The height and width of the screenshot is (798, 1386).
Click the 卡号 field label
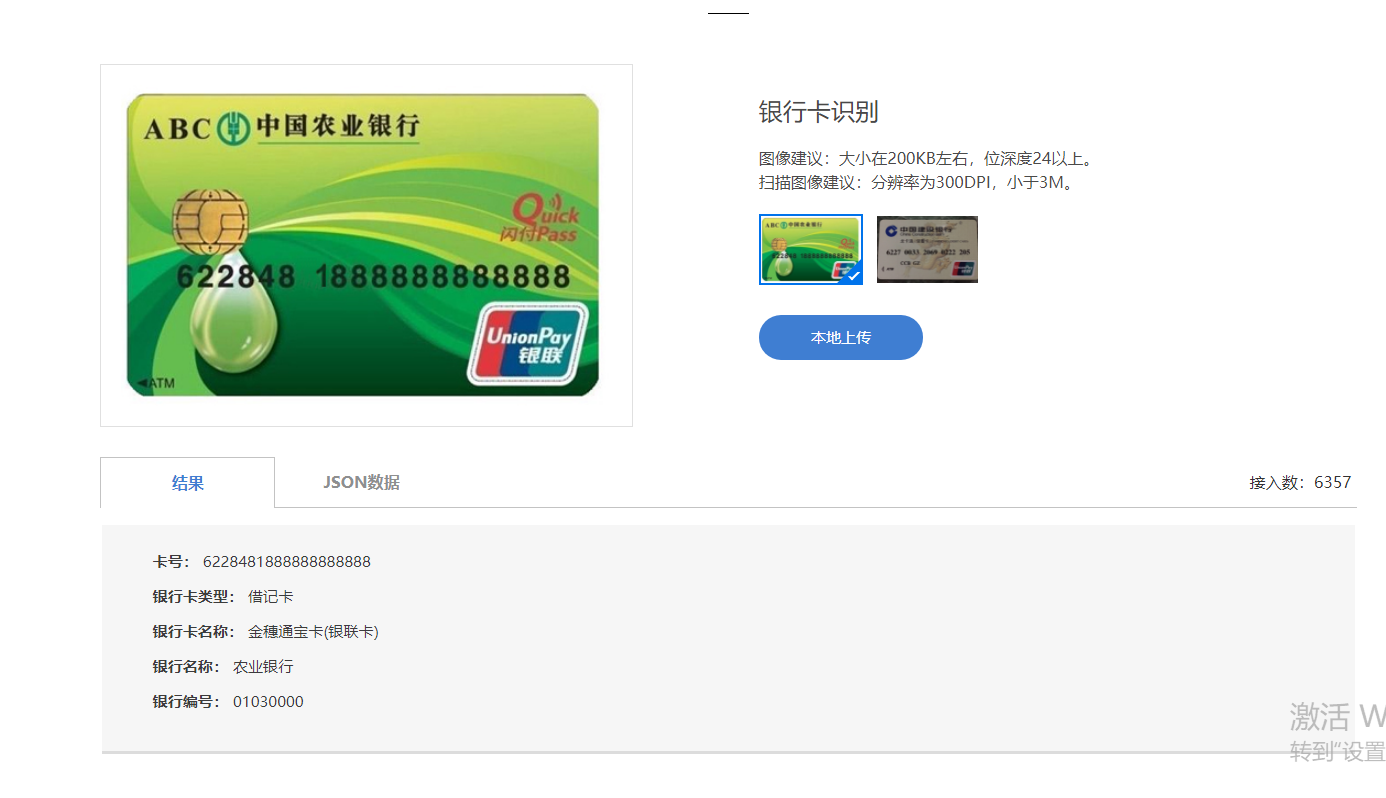[x=171, y=562]
